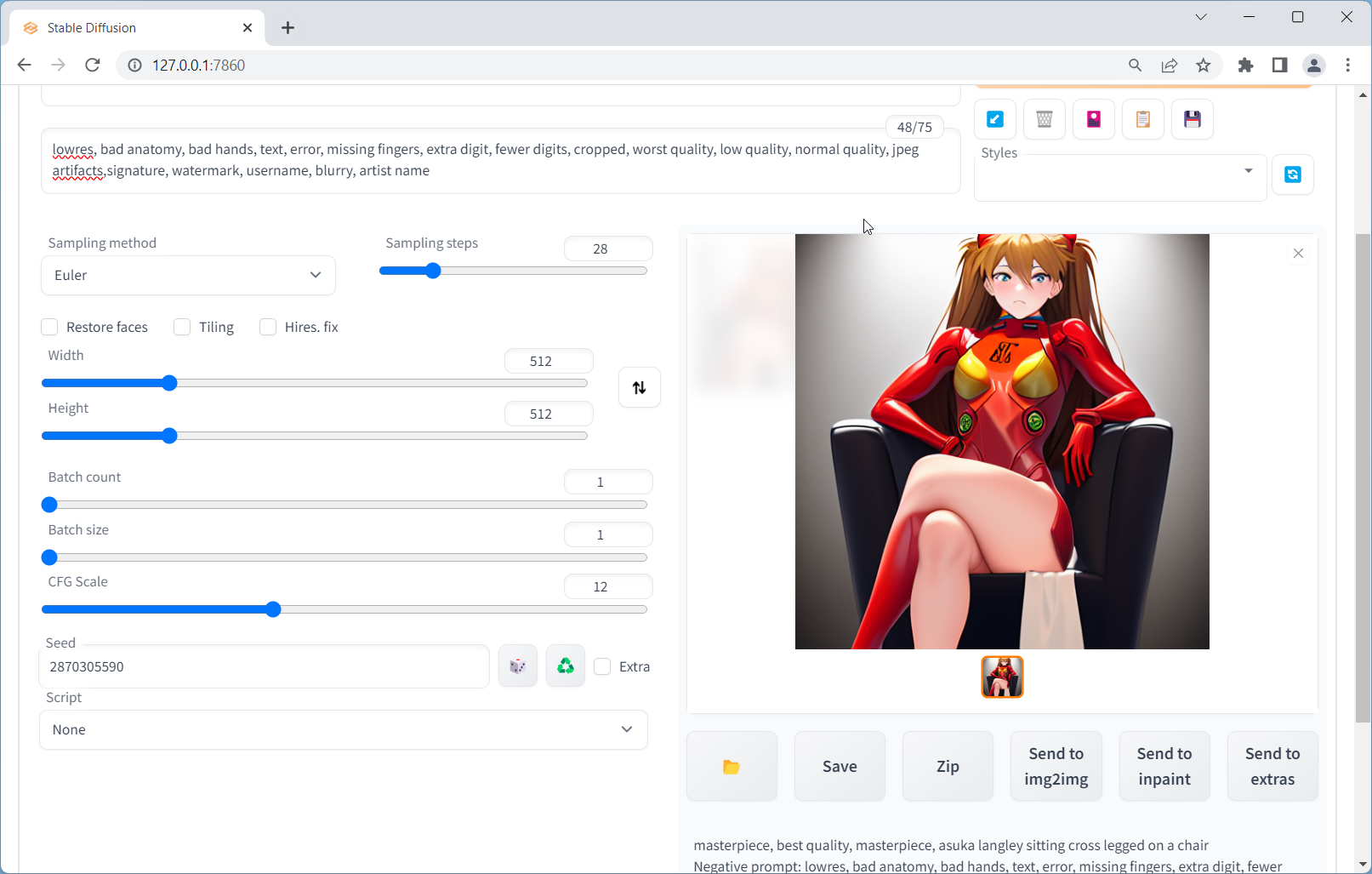Open the output folder with folder icon
This screenshot has width=1372, height=874.
732,767
